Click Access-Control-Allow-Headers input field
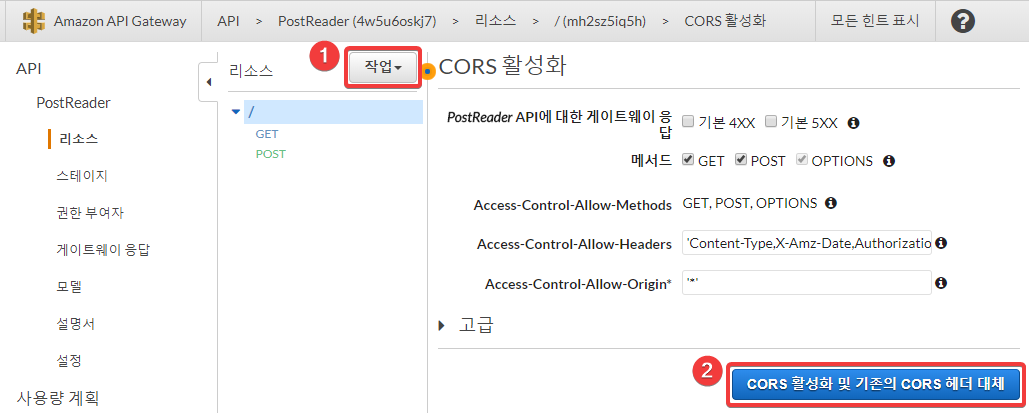This screenshot has height=413, width=1029. pos(807,243)
